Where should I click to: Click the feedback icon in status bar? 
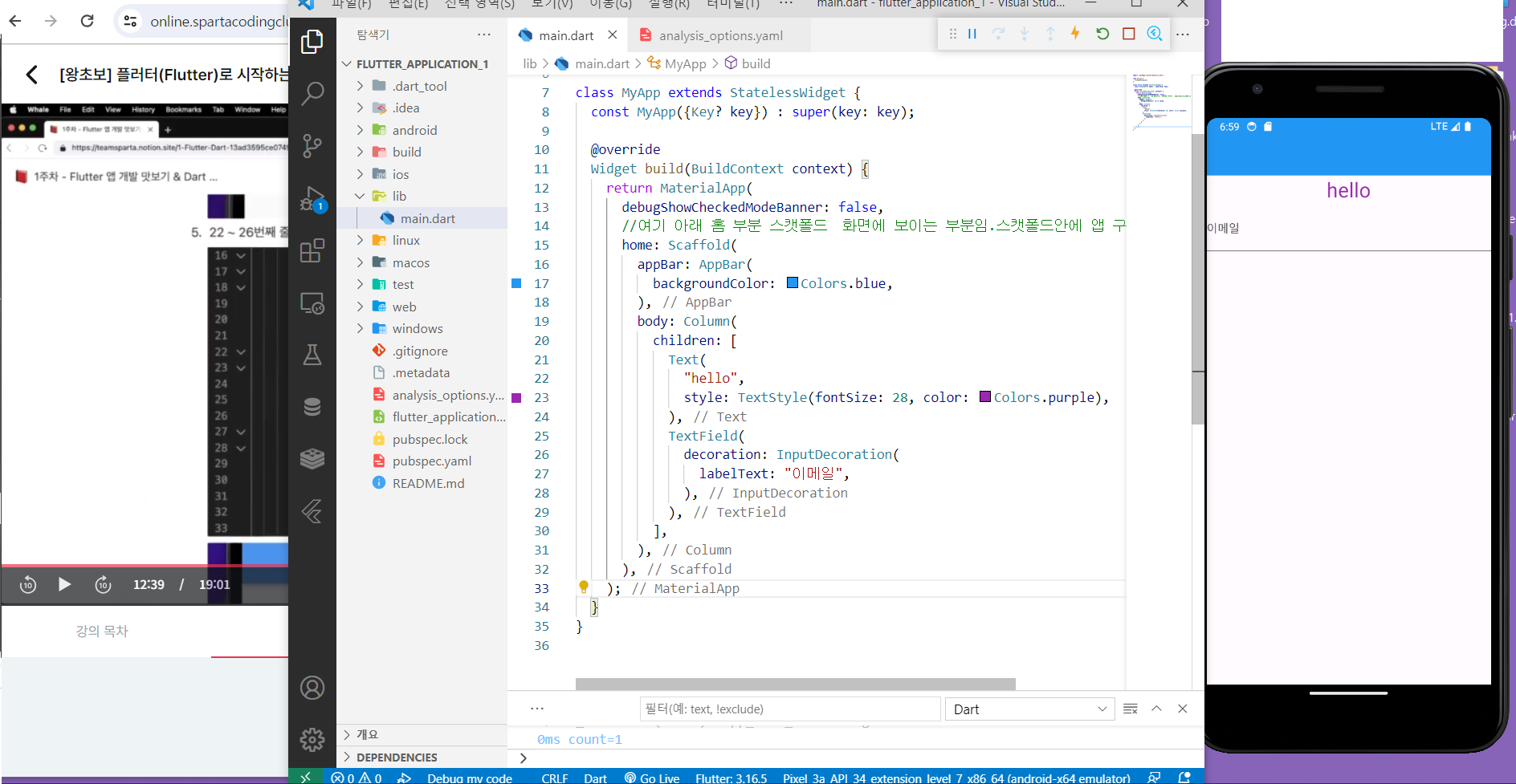(x=1154, y=778)
